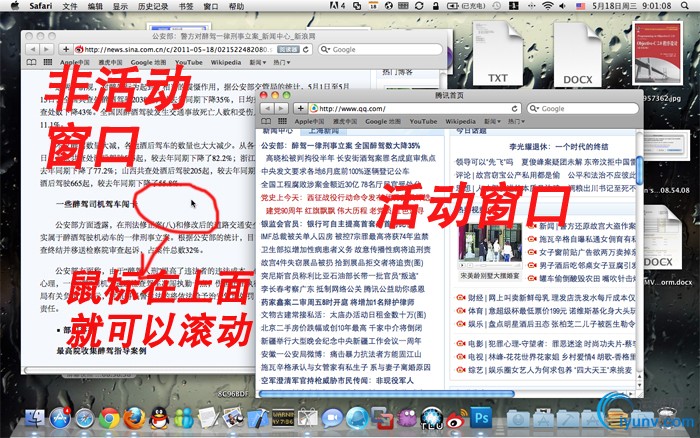Open the 编辑 menu

95,6
